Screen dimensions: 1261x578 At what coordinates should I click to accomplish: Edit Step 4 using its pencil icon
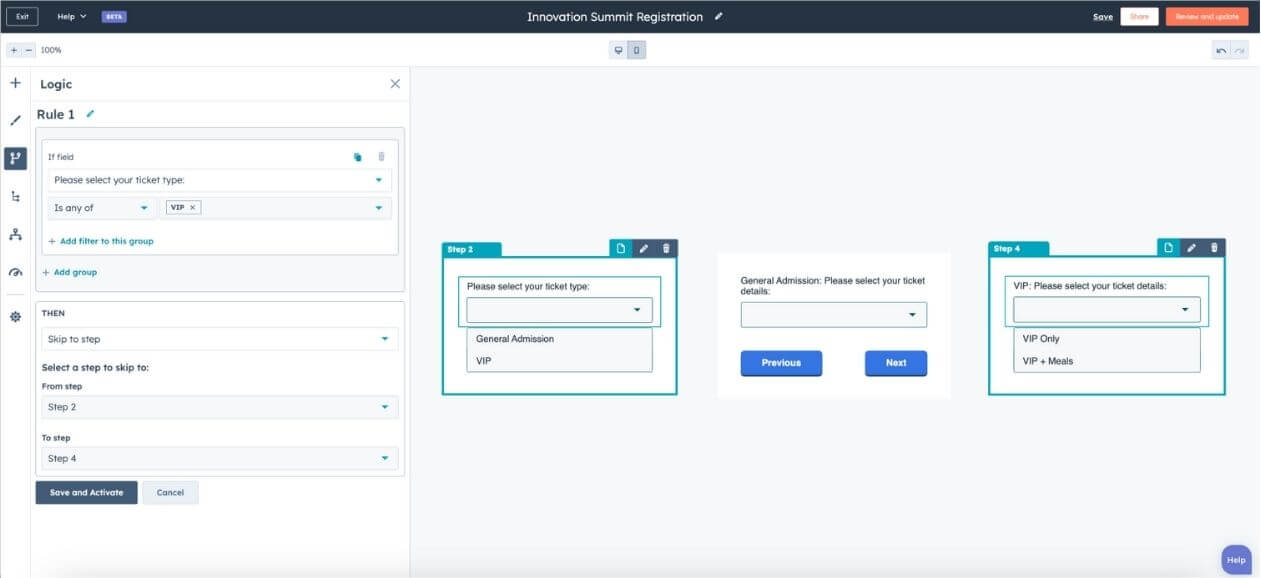point(1190,248)
